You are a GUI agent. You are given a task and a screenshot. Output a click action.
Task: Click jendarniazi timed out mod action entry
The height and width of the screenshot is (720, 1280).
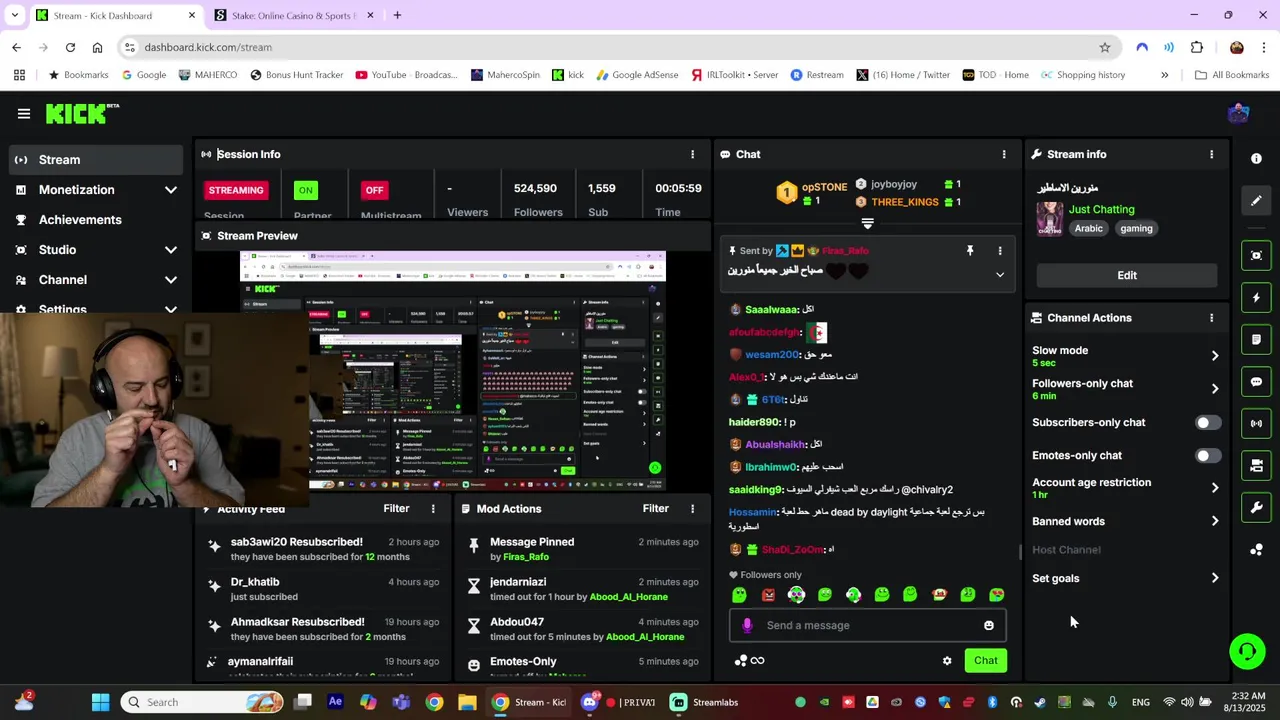tap(582, 589)
